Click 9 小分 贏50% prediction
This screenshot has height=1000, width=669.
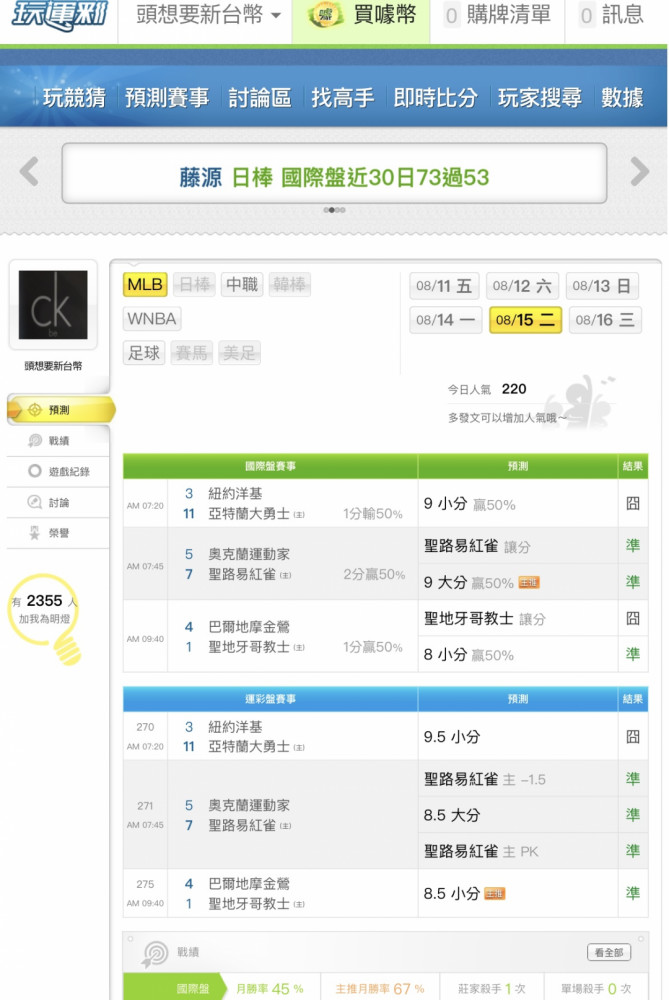click(x=469, y=504)
